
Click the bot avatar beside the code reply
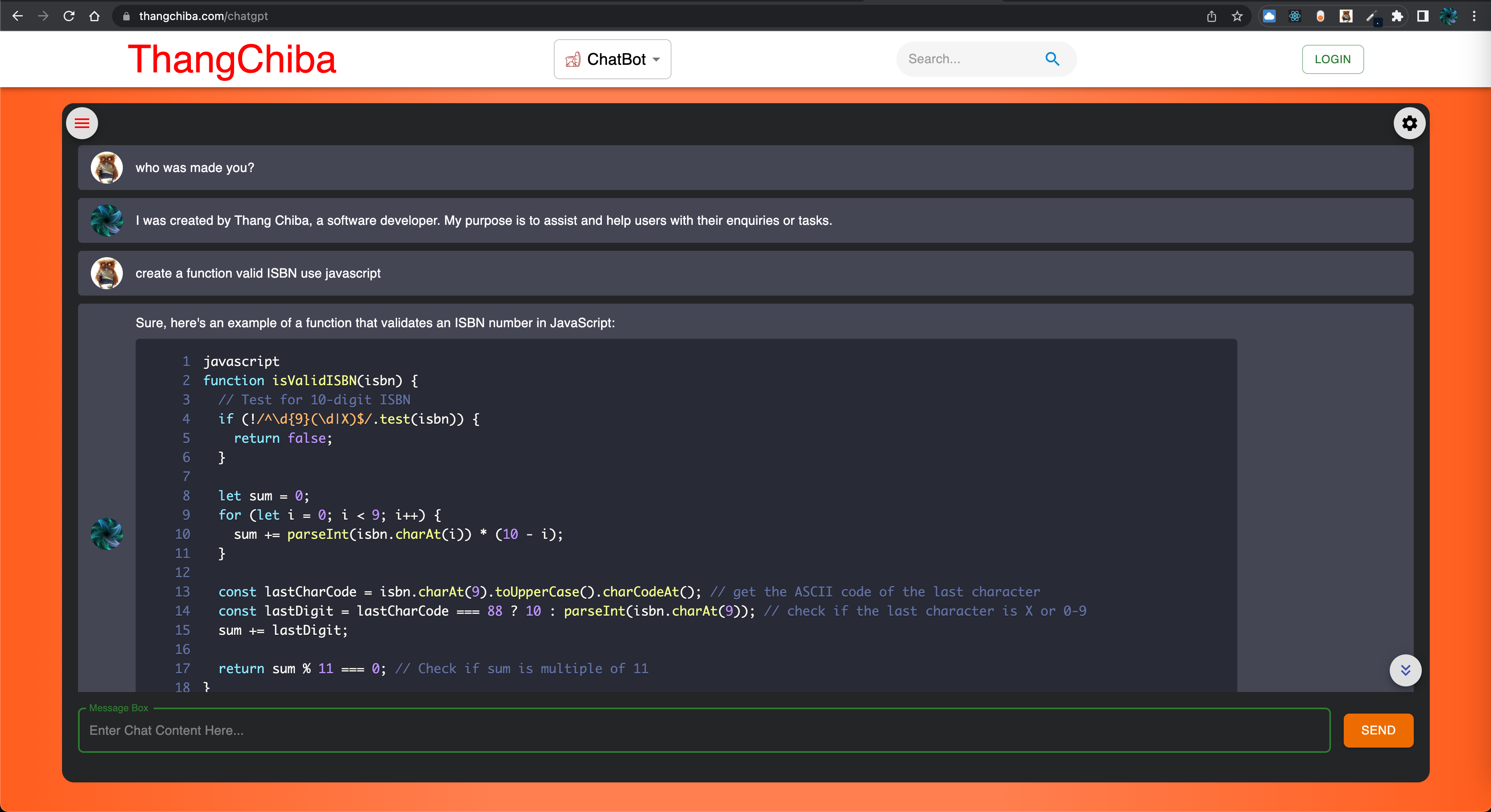coord(106,534)
